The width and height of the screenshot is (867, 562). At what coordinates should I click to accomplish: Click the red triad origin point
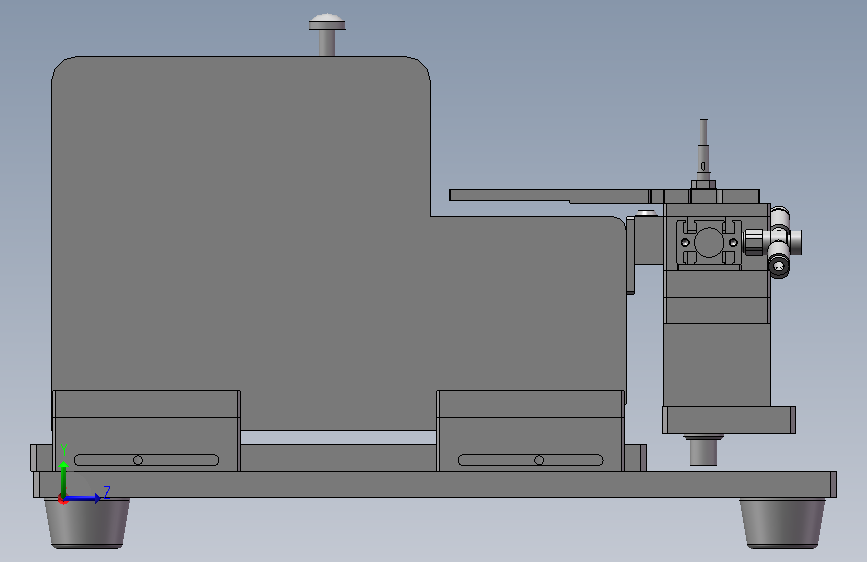[x=62, y=499]
